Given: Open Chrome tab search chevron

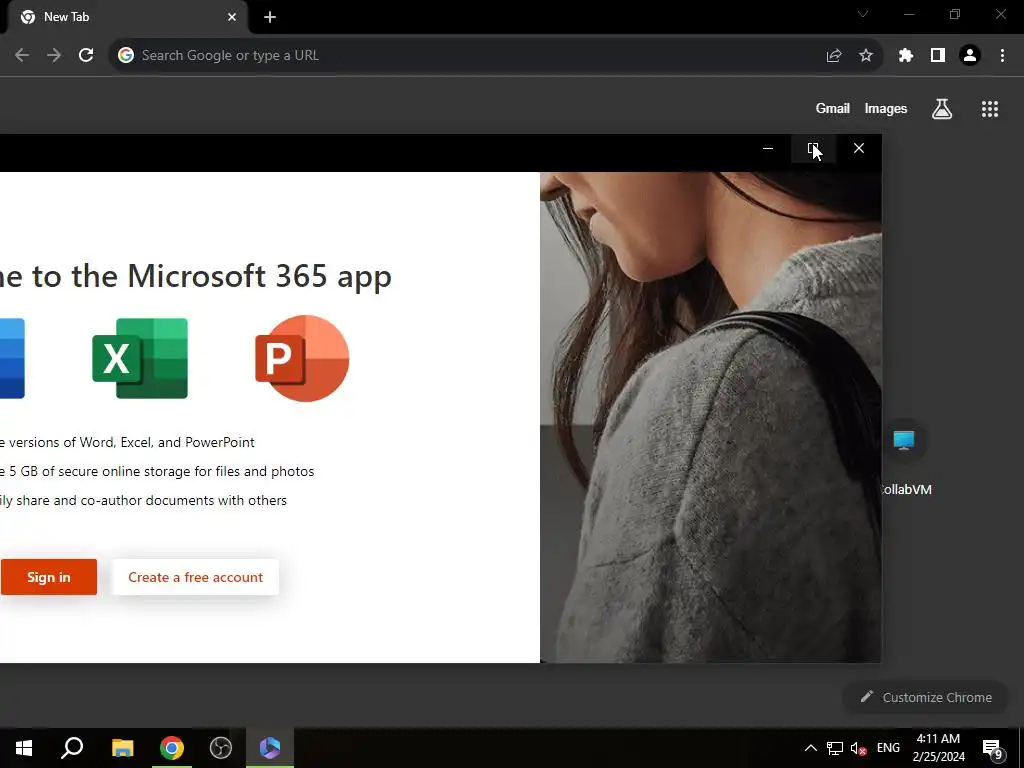Looking at the screenshot, I should (863, 14).
